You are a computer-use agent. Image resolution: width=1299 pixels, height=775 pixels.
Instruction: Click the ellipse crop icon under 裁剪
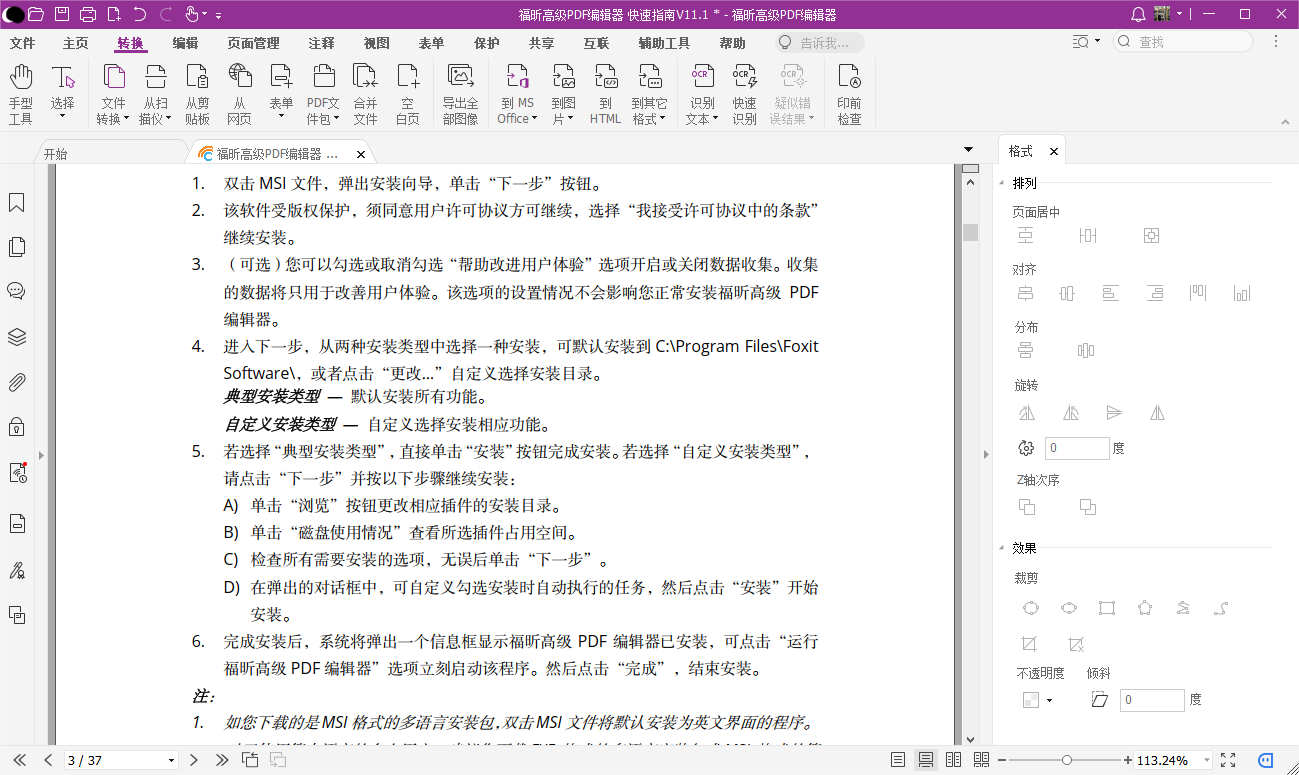pyautogui.click(x=1069, y=608)
